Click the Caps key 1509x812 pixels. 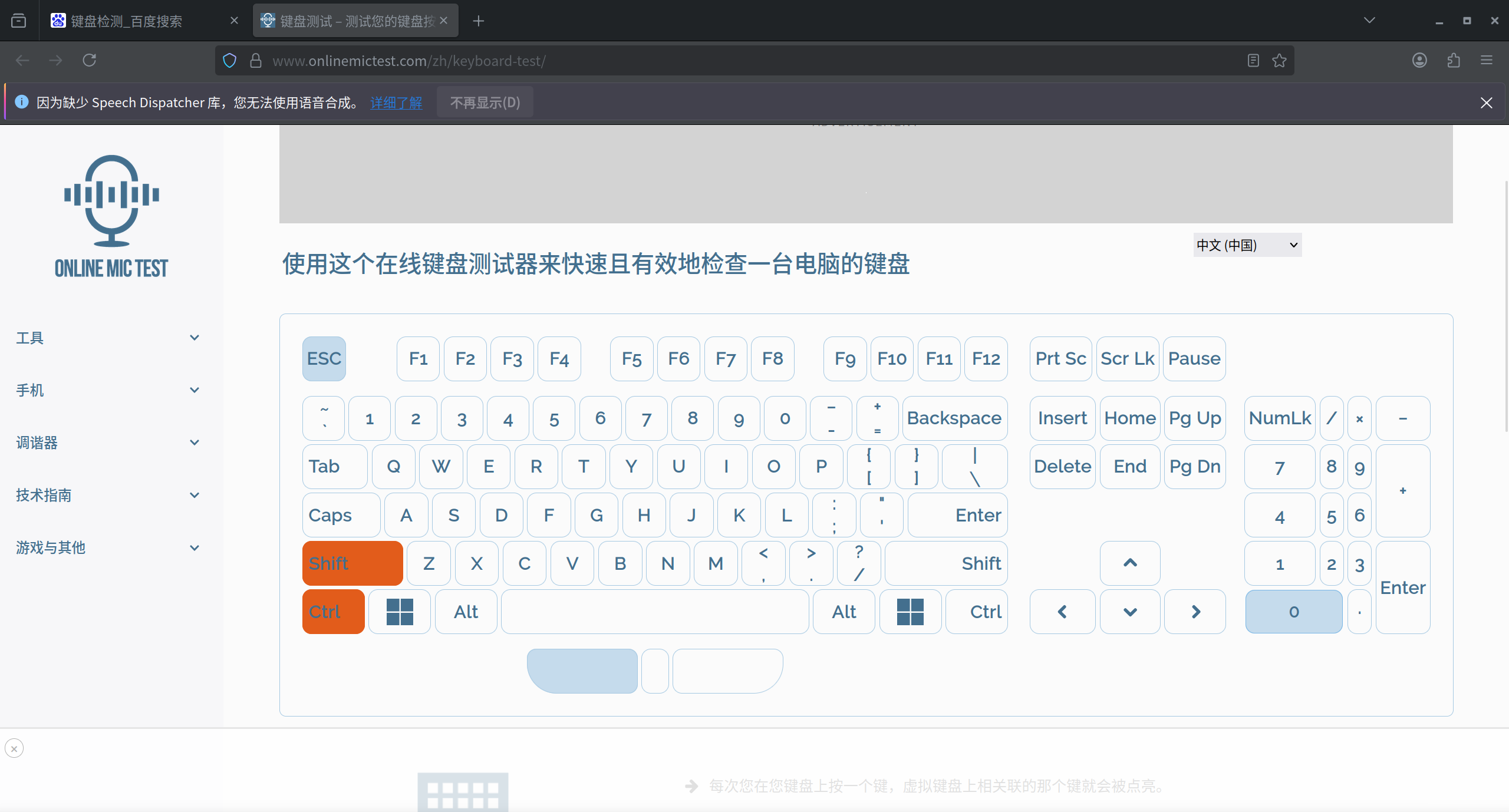341,515
